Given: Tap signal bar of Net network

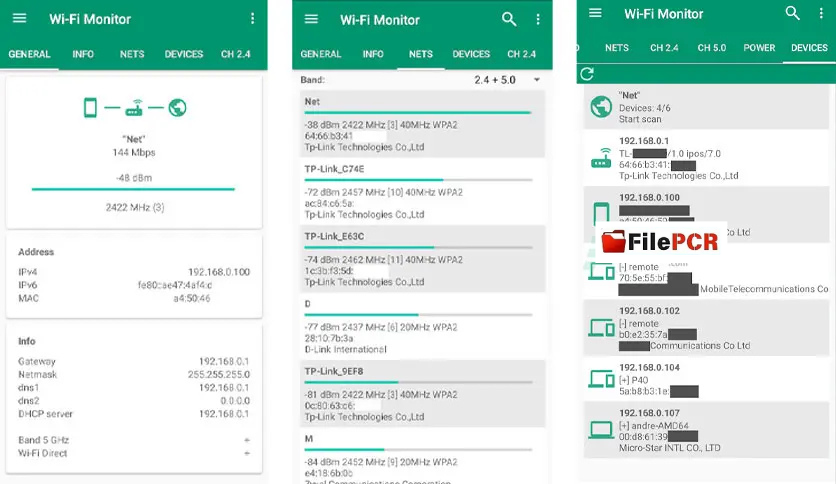Looking at the screenshot, I should 418,112.
